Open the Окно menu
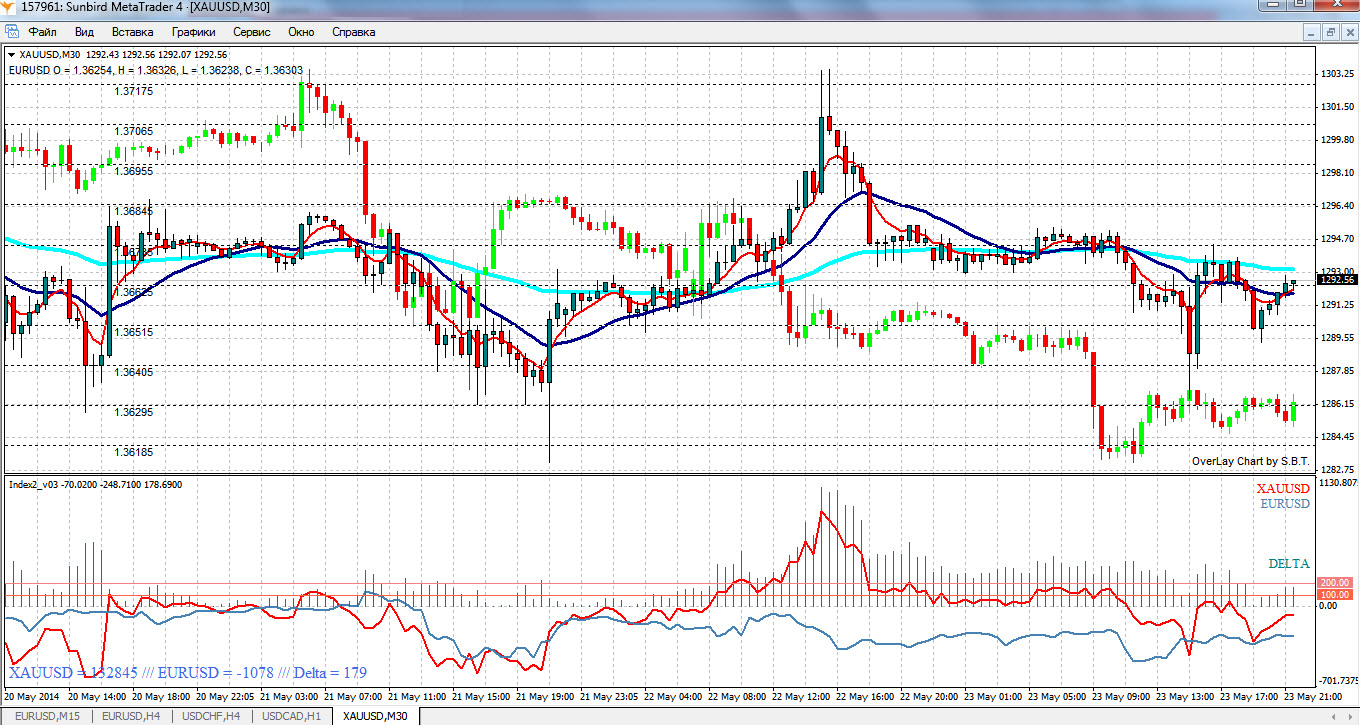This screenshot has height=725, width=1360. (x=301, y=32)
